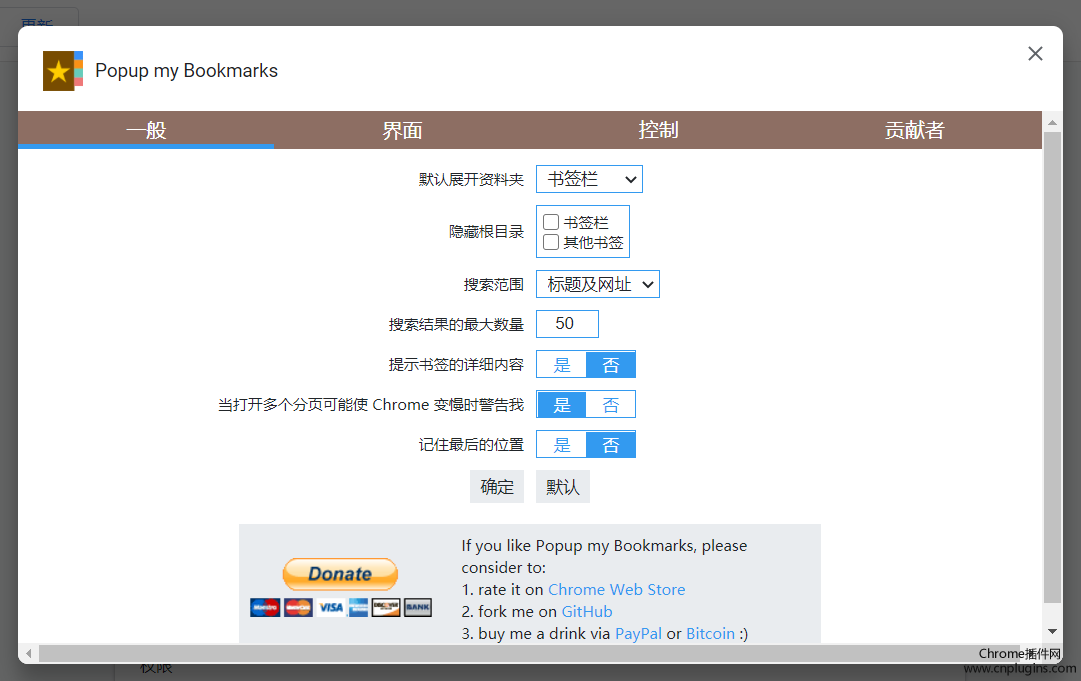Click the horizontal scrollbar left arrow

28,653
